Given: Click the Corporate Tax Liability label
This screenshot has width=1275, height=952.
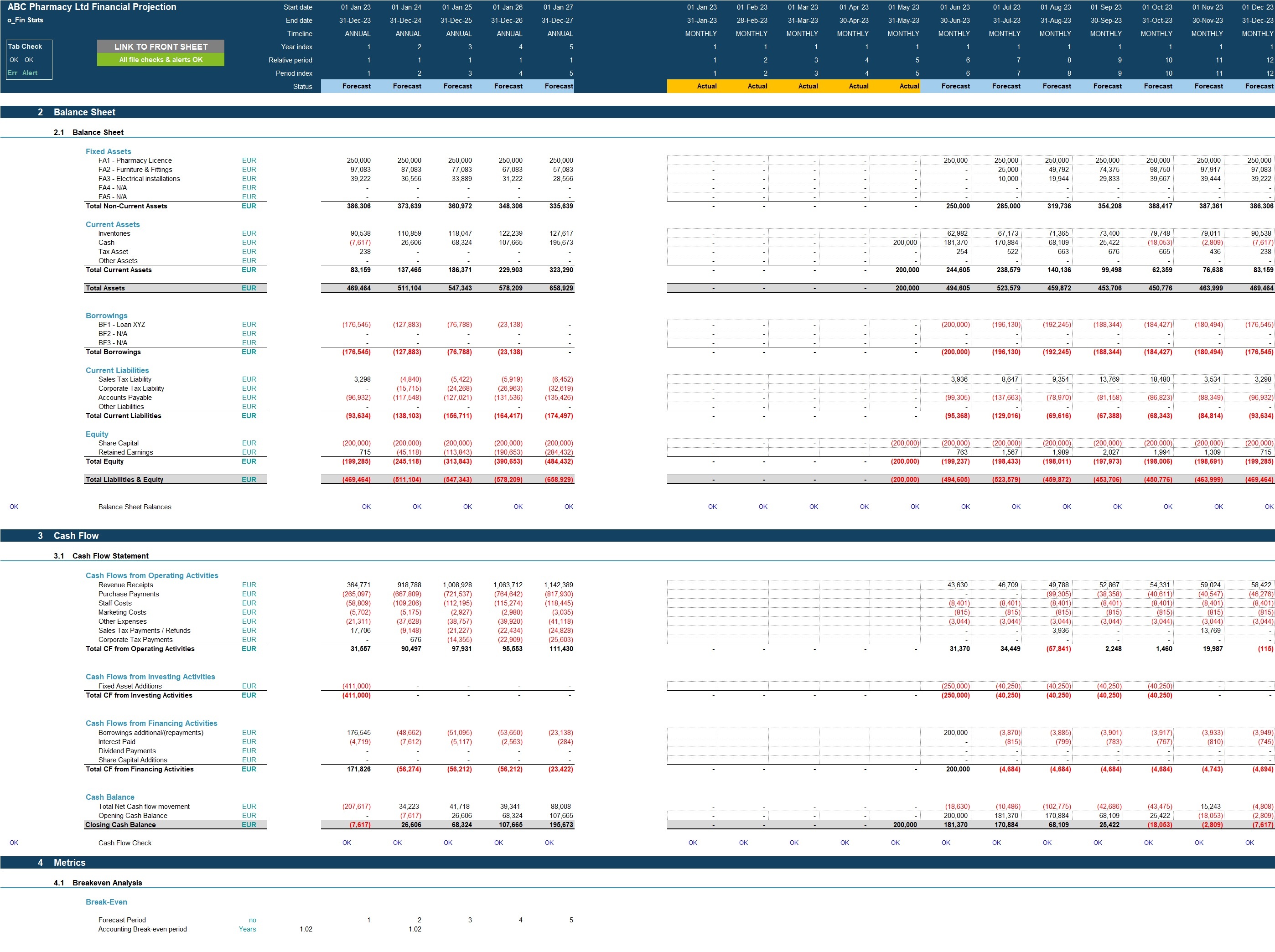Looking at the screenshot, I should 131,389.
